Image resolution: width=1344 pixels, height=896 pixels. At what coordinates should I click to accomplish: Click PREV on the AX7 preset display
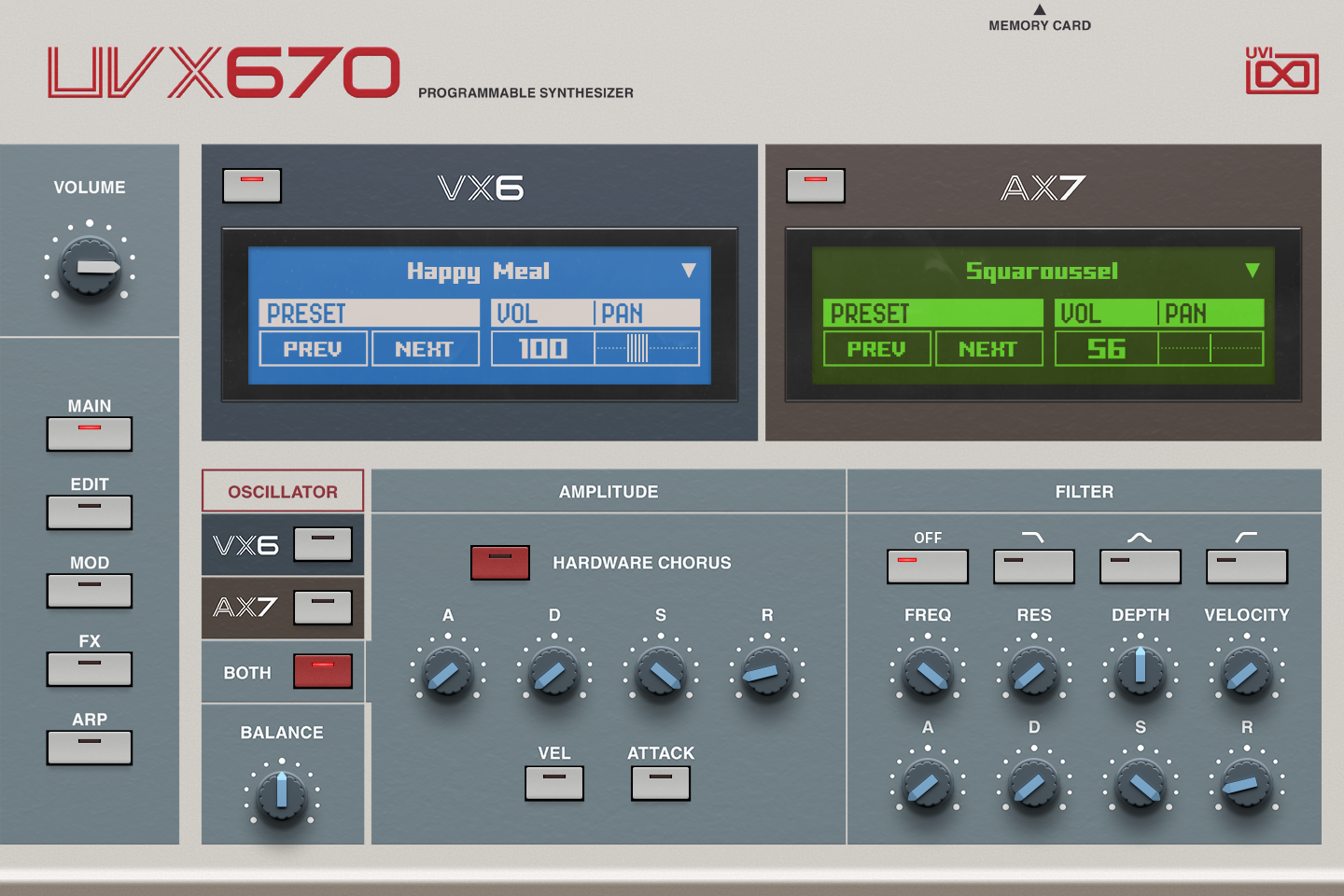[876, 348]
